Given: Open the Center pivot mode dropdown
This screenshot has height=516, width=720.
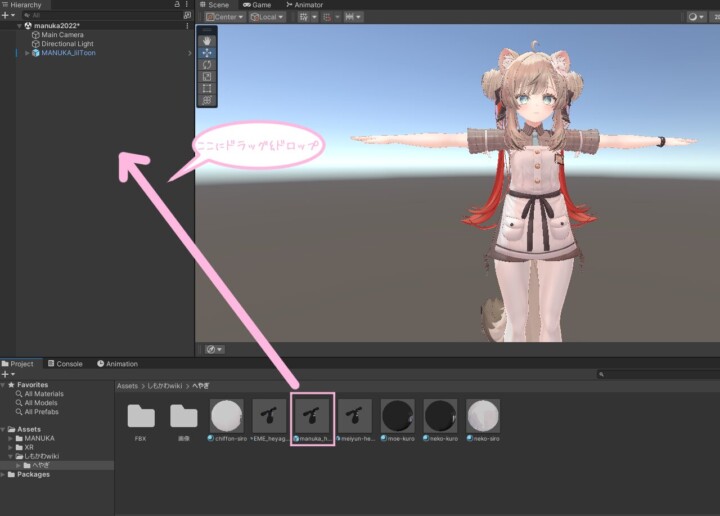Looking at the screenshot, I should click(225, 17).
